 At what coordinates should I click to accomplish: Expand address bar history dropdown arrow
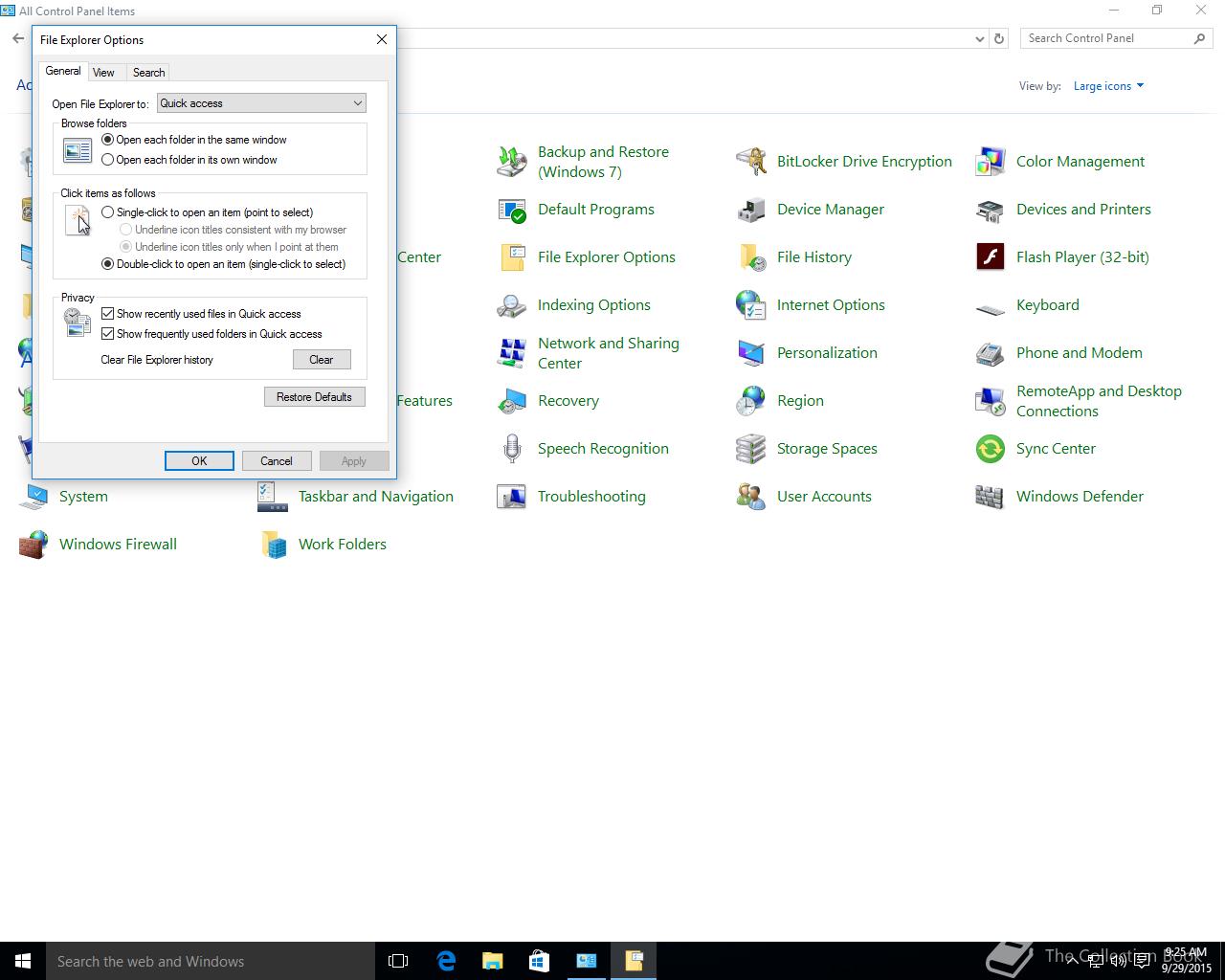[x=979, y=39]
